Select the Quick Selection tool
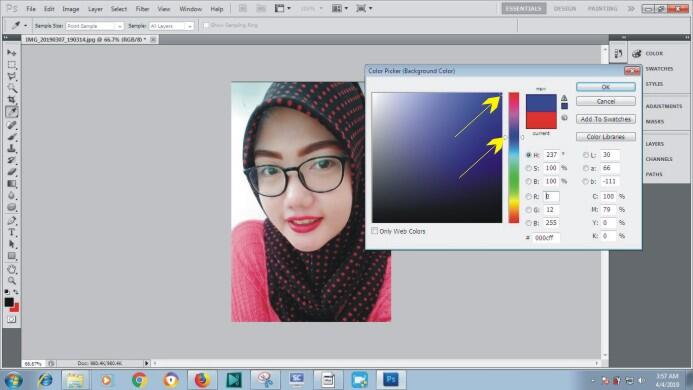This screenshot has height=390, width=693. coord(11,88)
